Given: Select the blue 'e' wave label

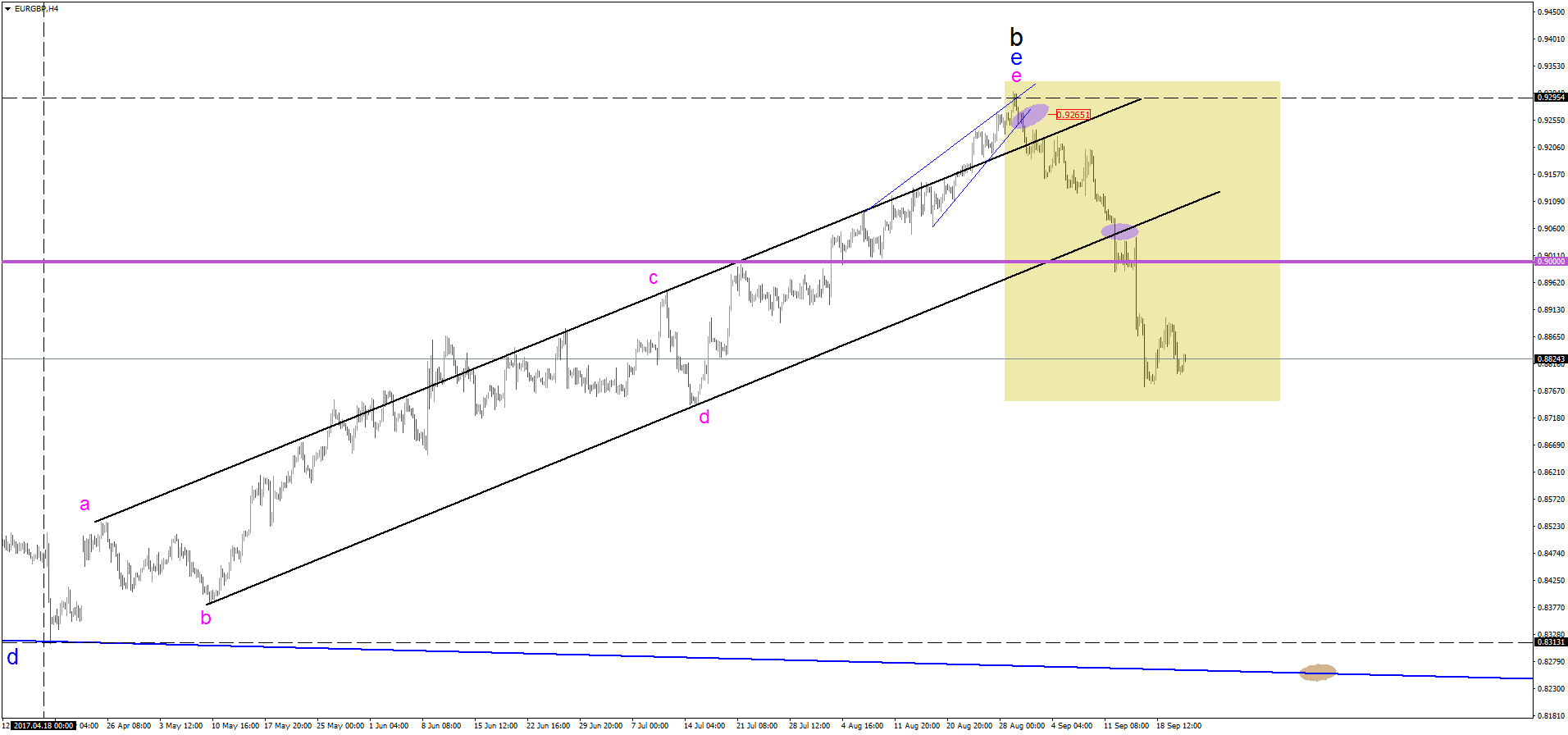Looking at the screenshot, I should coord(1016,58).
